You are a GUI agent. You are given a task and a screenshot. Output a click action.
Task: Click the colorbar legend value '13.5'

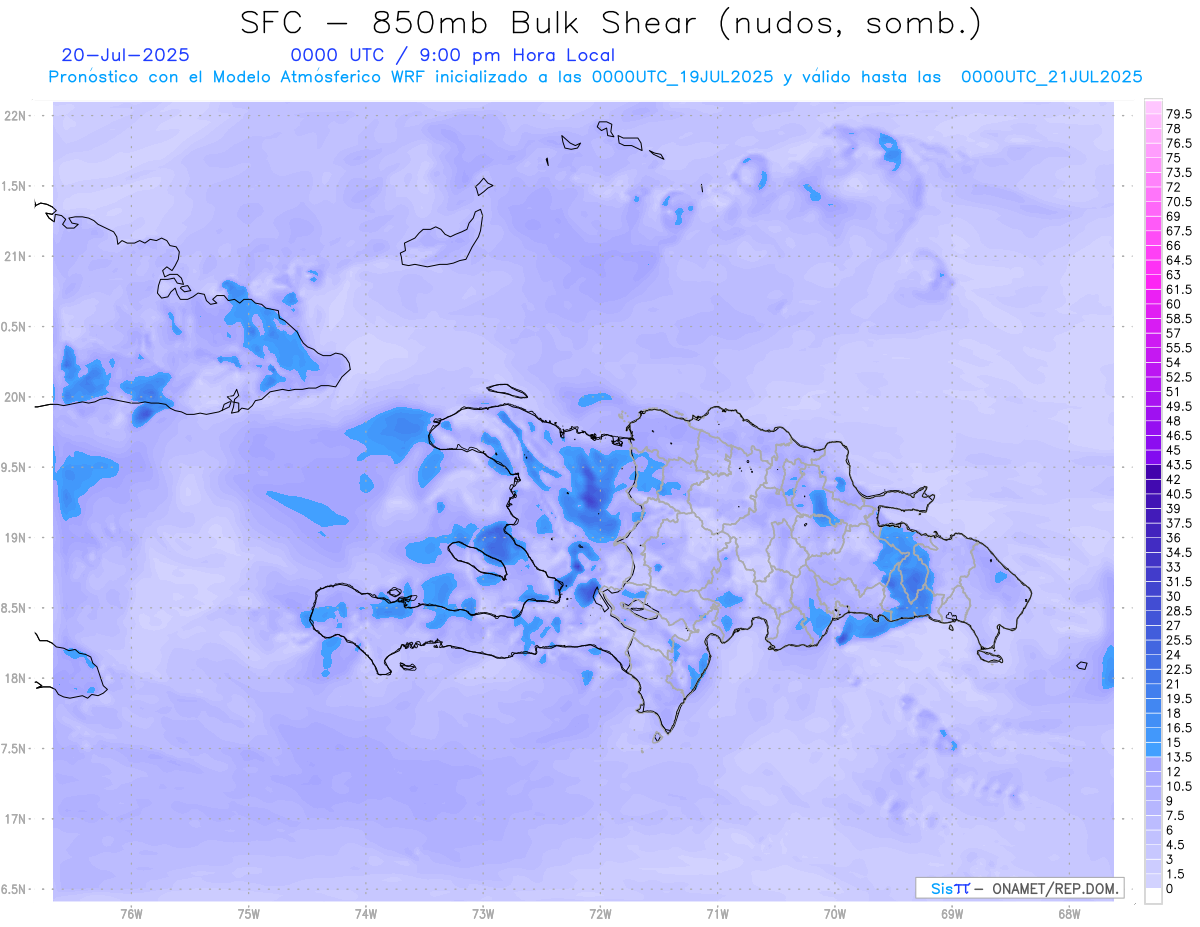(1180, 757)
